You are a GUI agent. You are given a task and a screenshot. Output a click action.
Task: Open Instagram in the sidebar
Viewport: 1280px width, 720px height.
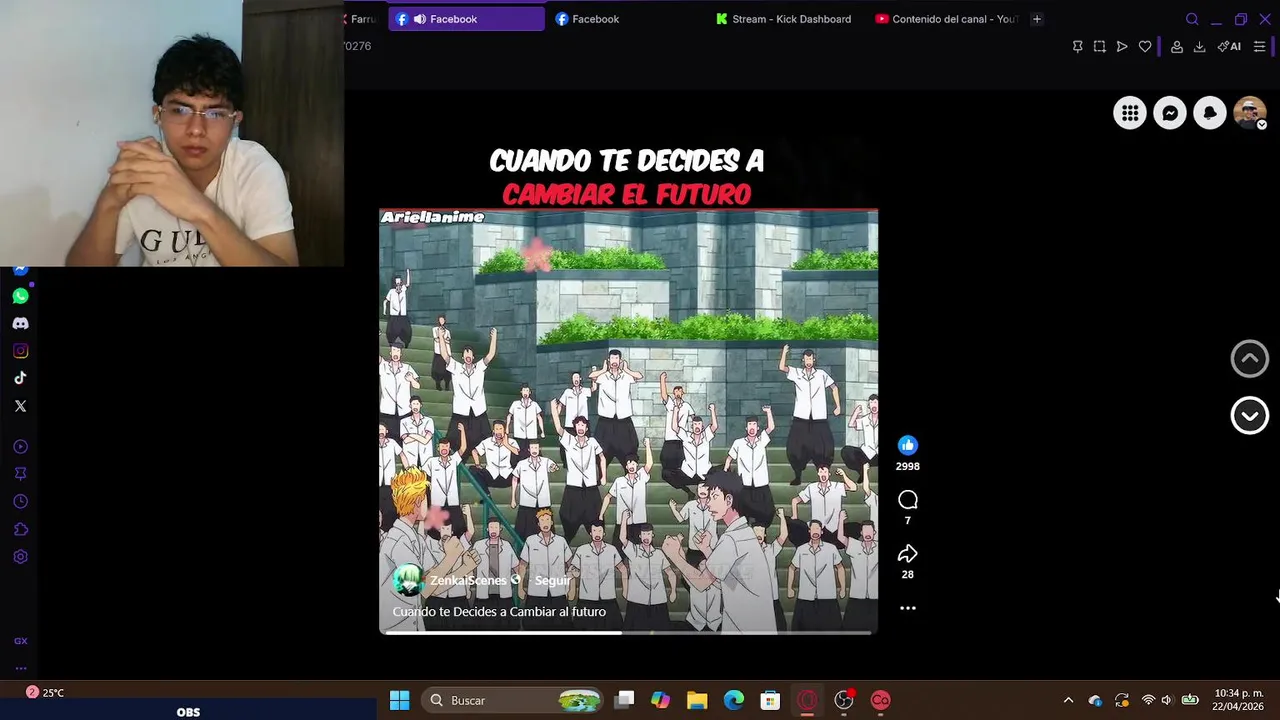20,351
